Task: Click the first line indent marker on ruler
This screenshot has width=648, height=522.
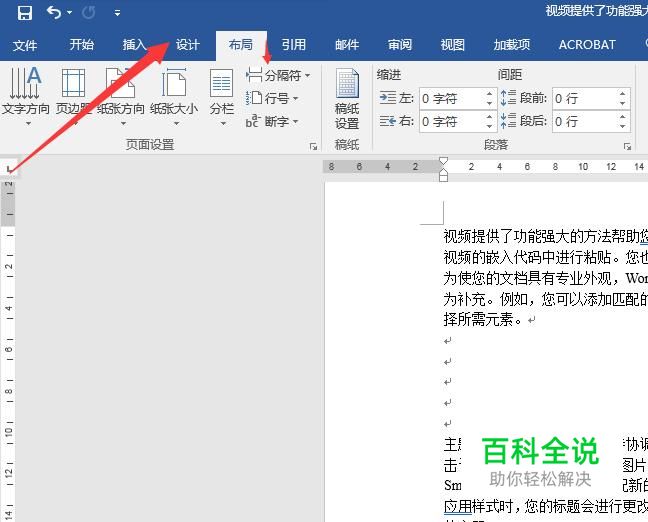Action: click(x=443, y=161)
